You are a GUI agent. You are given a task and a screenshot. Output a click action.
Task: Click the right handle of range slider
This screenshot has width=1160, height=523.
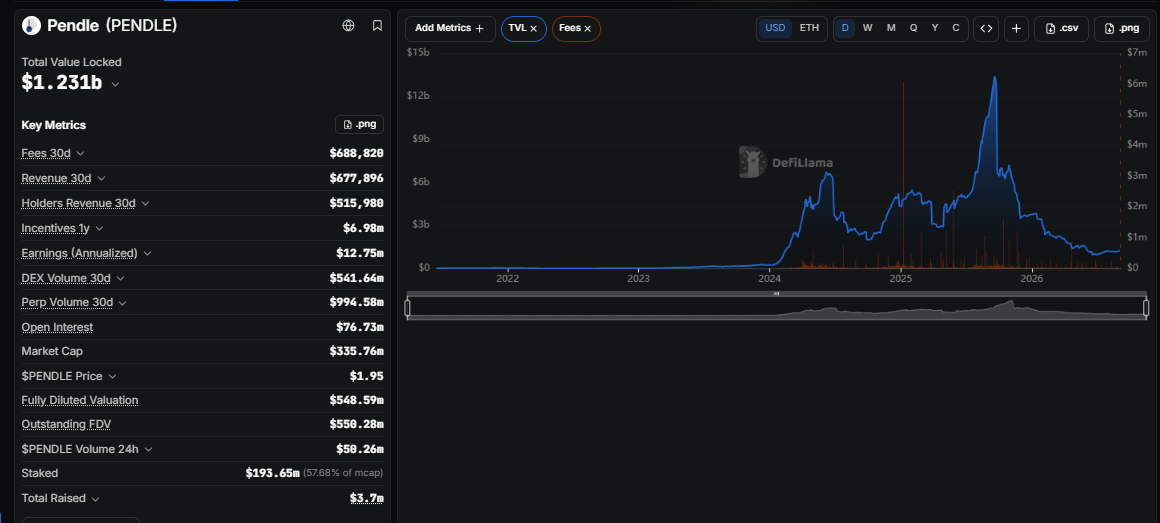pos(1146,308)
